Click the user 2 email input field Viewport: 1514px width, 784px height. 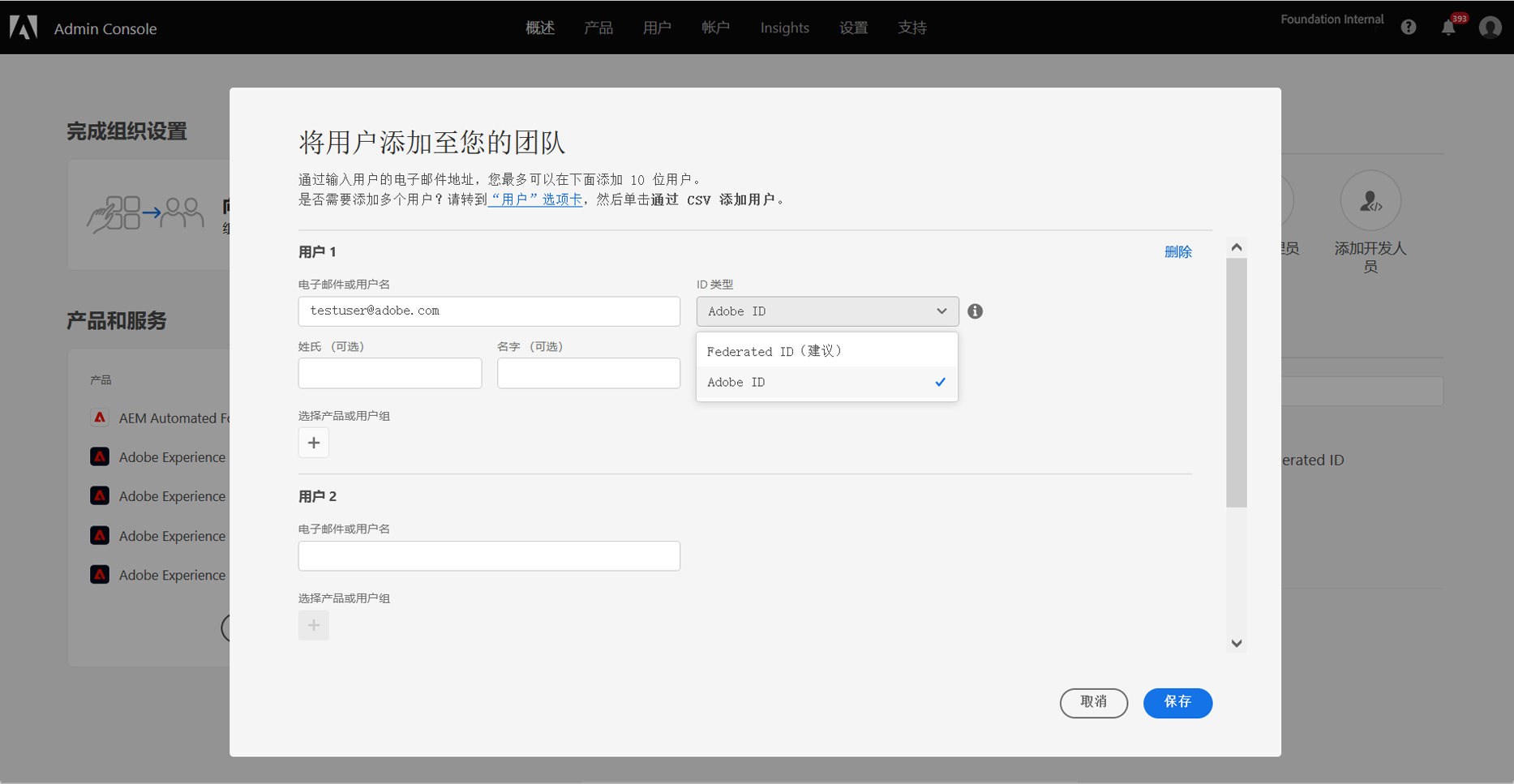click(489, 556)
